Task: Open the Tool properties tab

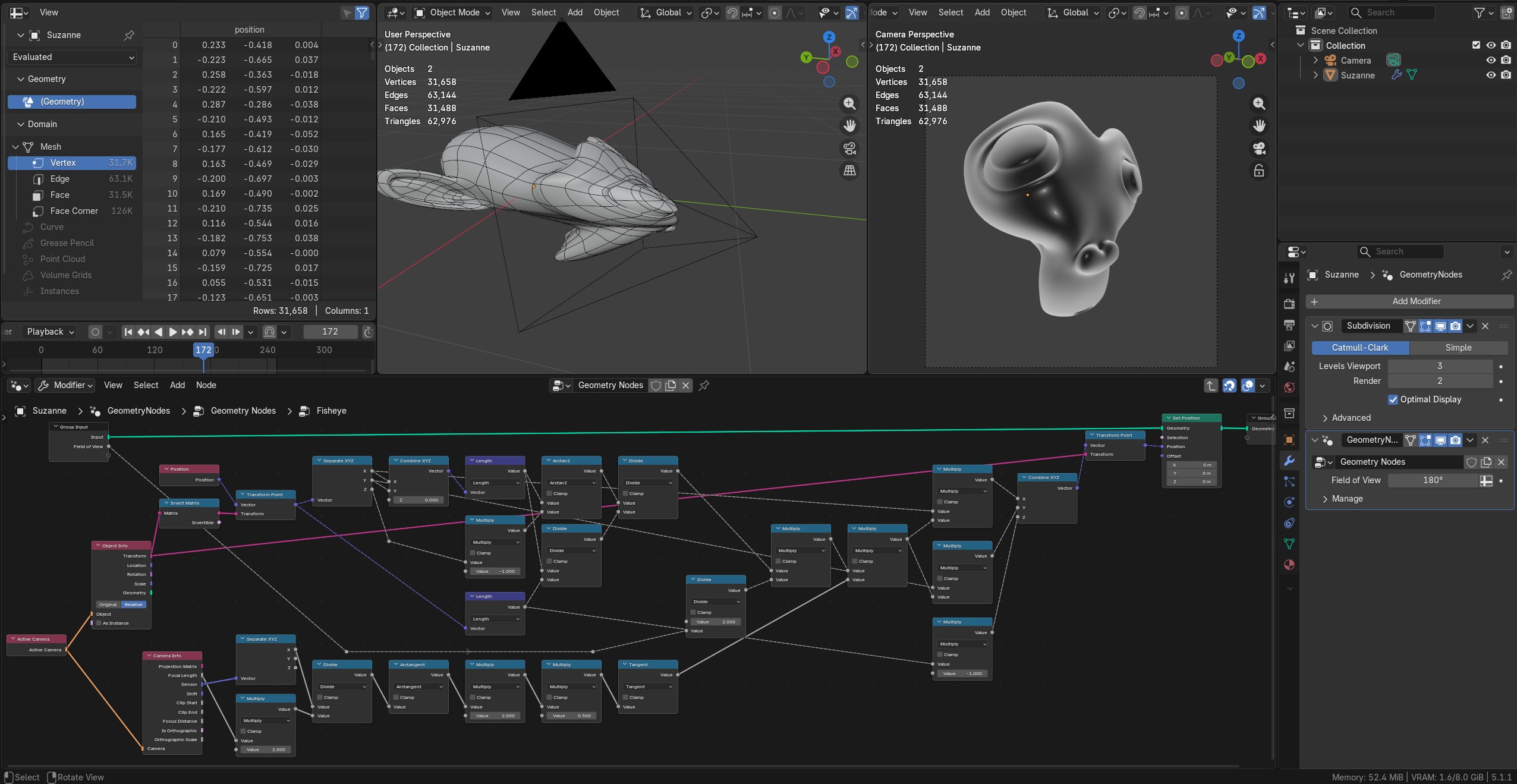Action: point(1289,278)
